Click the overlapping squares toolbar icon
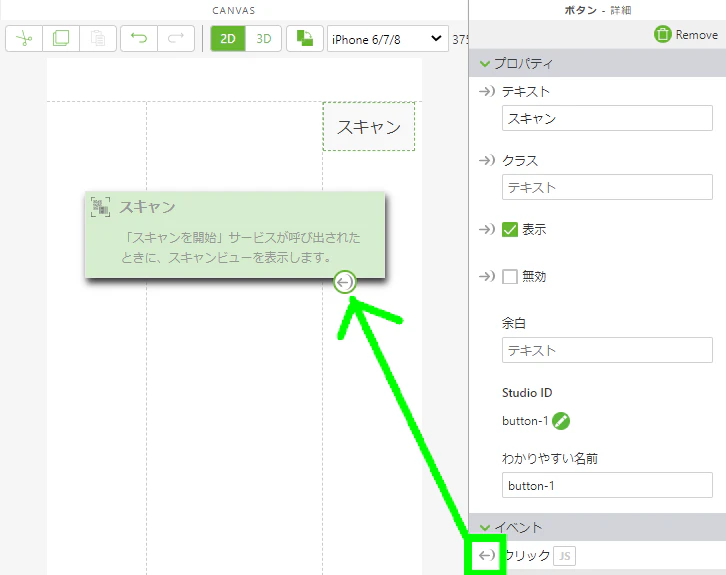Screen dimensions: 726x575 click(305, 38)
